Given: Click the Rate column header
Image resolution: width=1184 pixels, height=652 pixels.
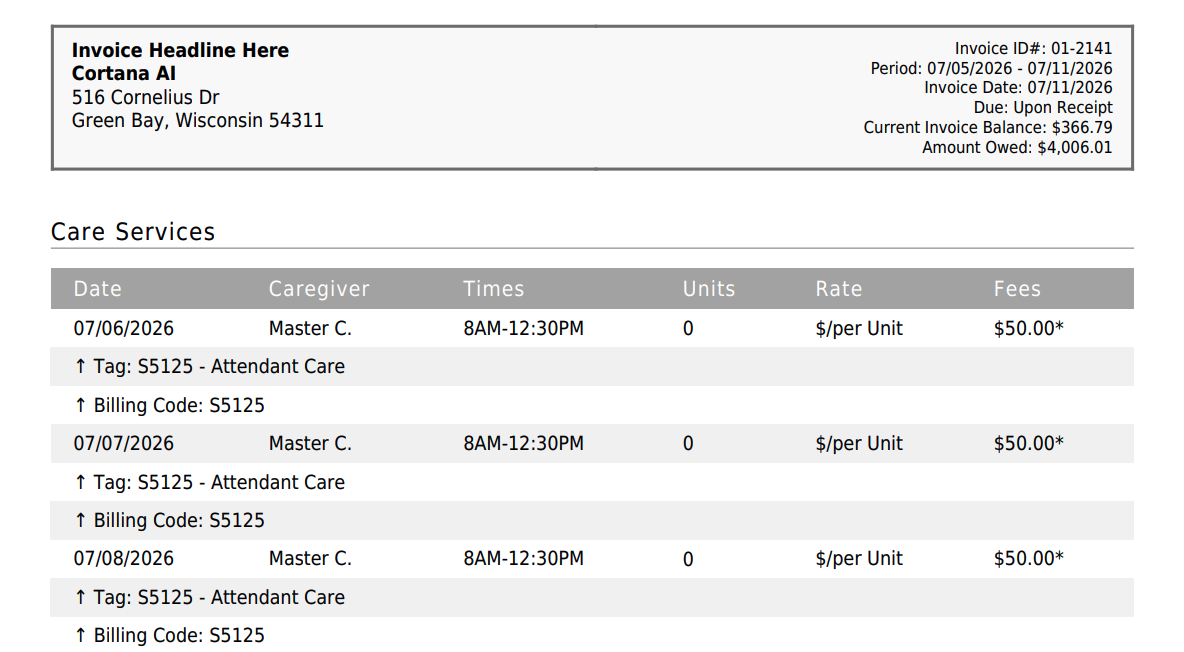Looking at the screenshot, I should tap(838, 289).
